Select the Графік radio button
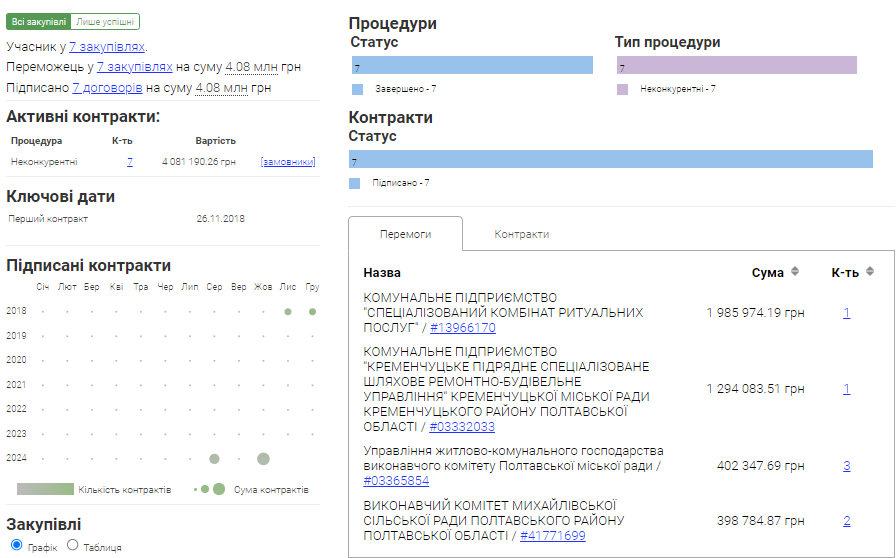Image resolution: width=896 pixels, height=558 pixels. pyautogui.click(x=16, y=545)
